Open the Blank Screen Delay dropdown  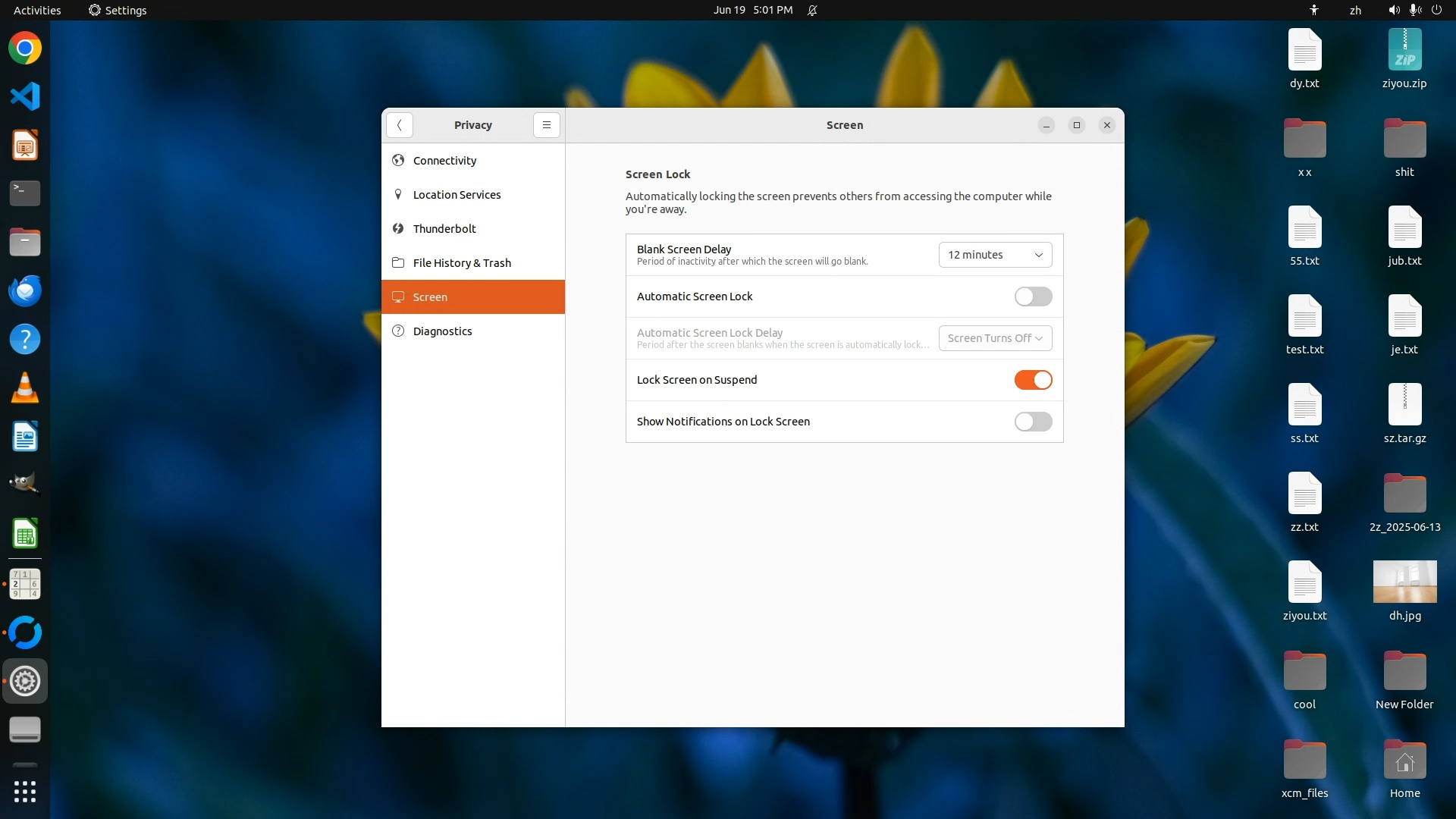pyautogui.click(x=995, y=255)
